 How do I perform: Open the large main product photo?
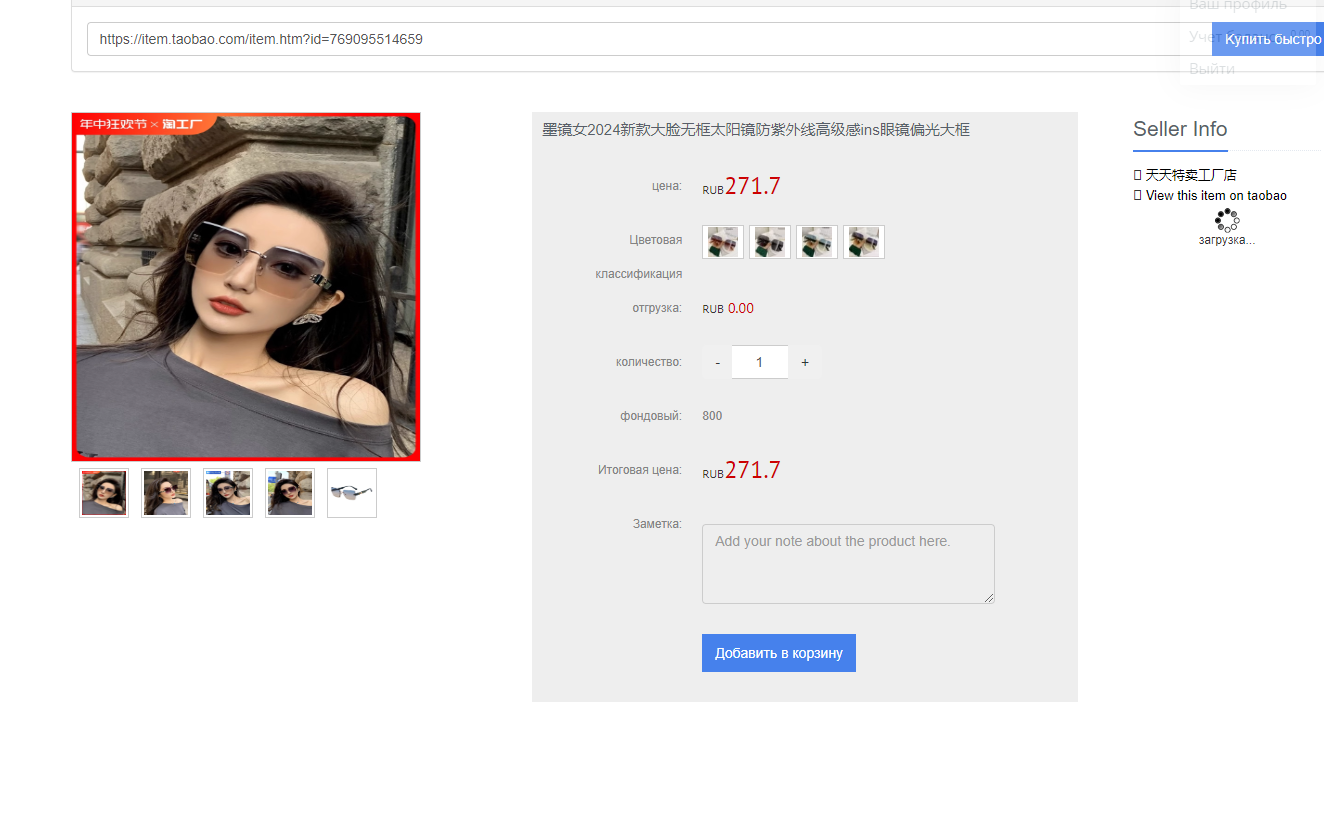[246, 287]
